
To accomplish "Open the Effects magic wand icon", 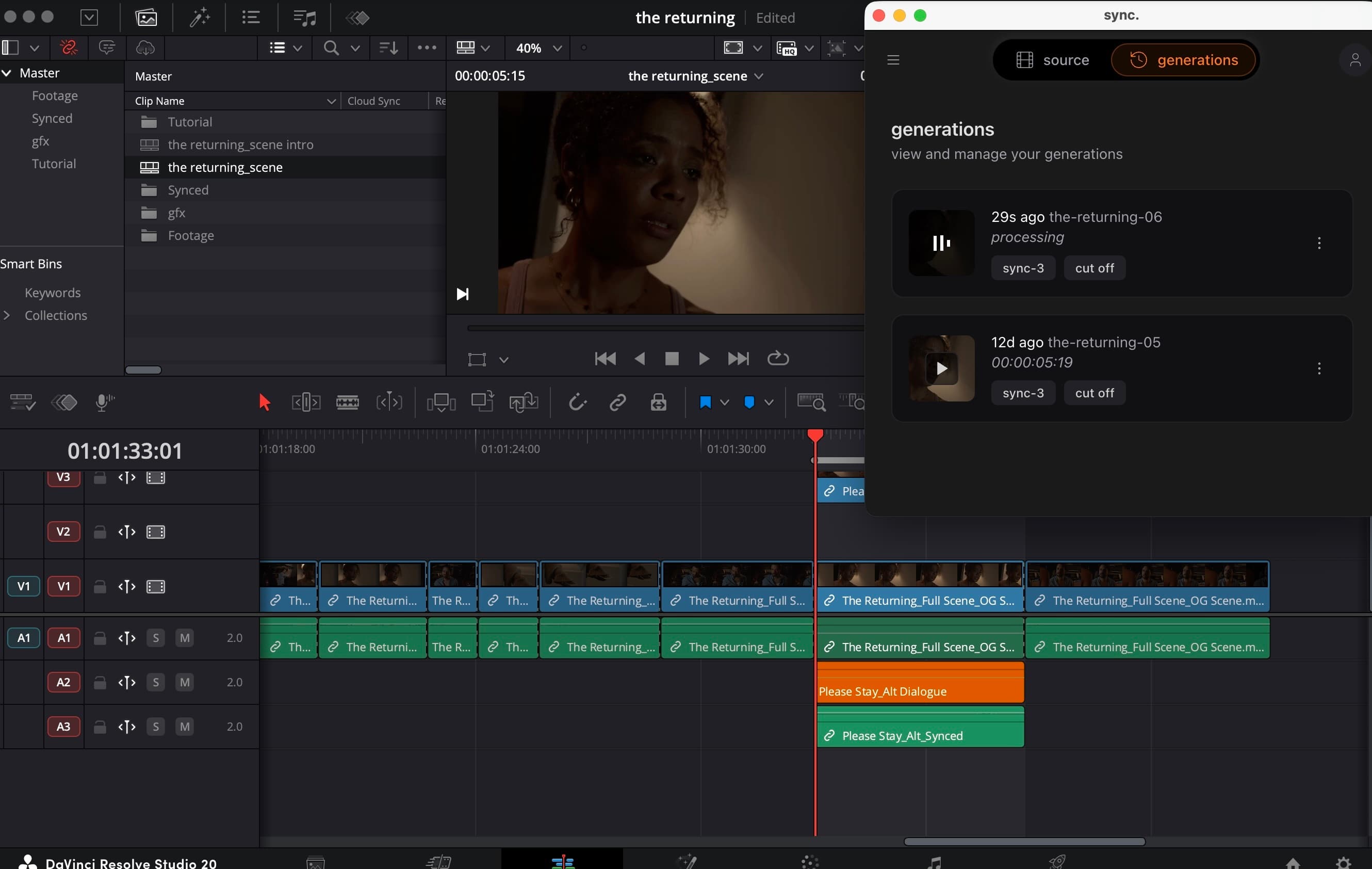I will pos(200,18).
